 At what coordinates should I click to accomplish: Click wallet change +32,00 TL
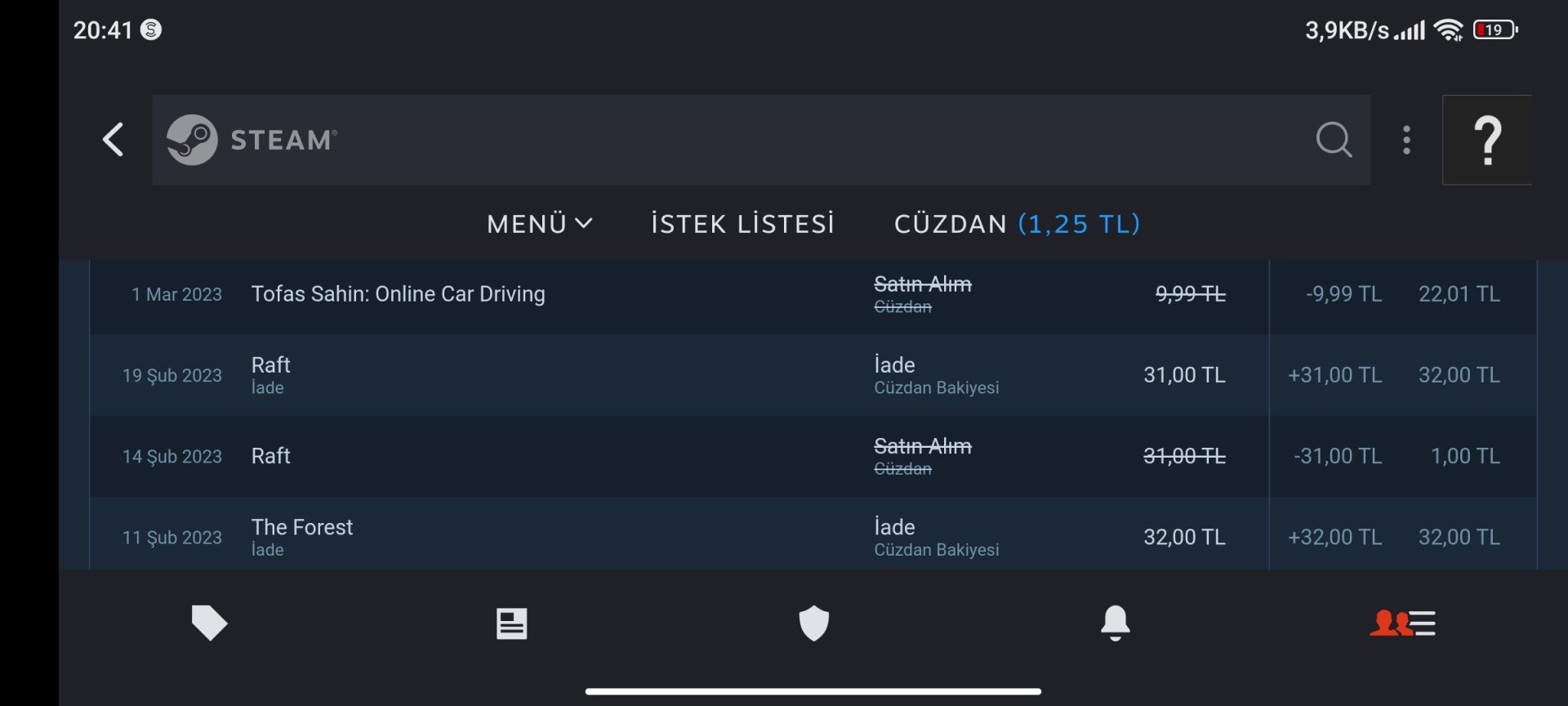coord(1335,537)
